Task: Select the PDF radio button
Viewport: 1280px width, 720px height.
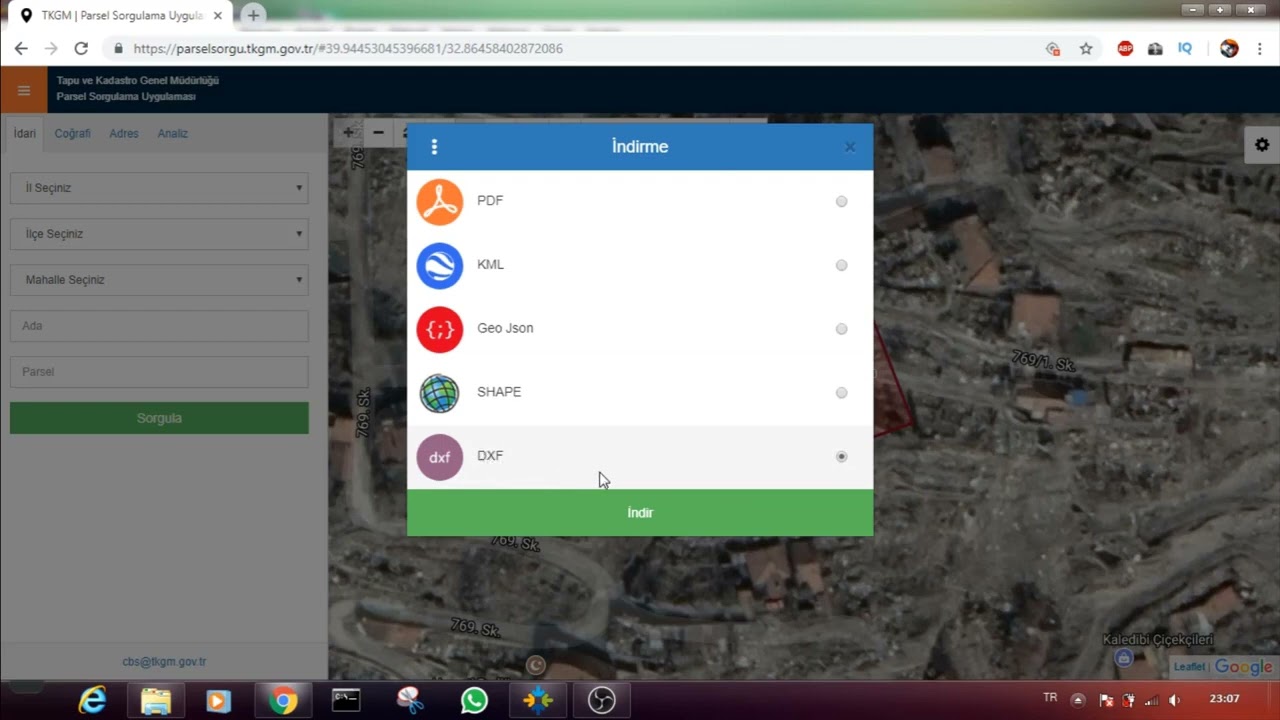Action: 841,201
